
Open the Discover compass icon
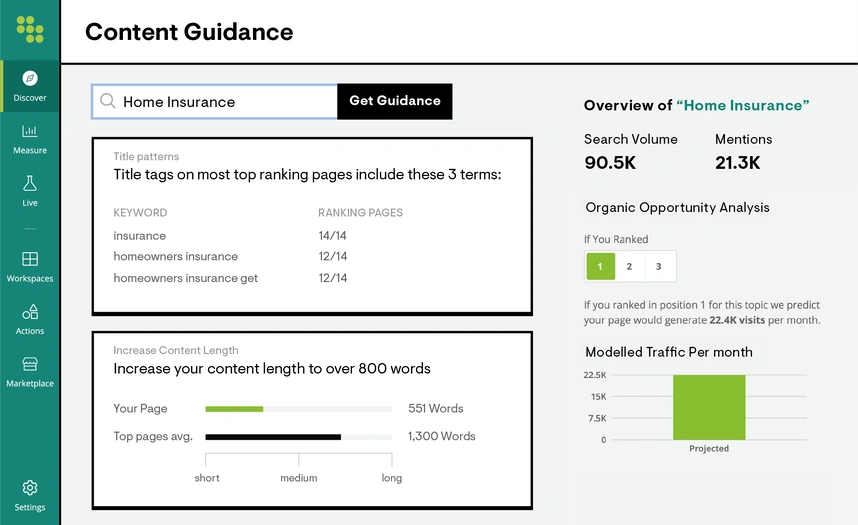point(30,78)
